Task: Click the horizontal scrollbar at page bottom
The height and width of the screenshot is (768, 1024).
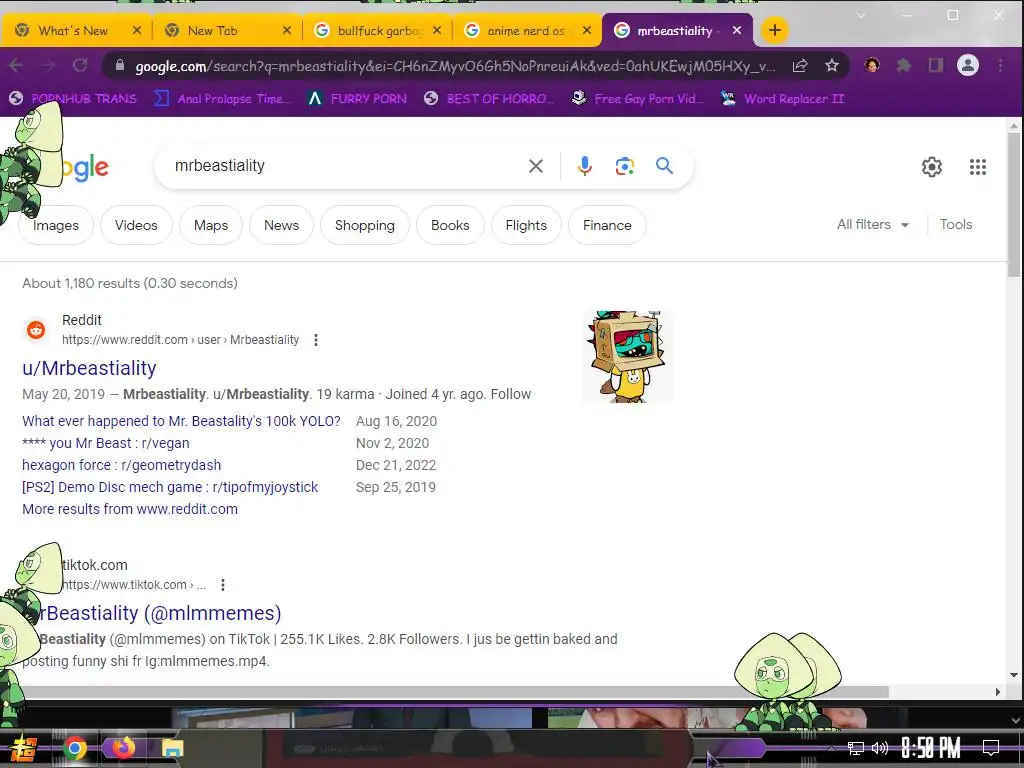Action: (455, 692)
